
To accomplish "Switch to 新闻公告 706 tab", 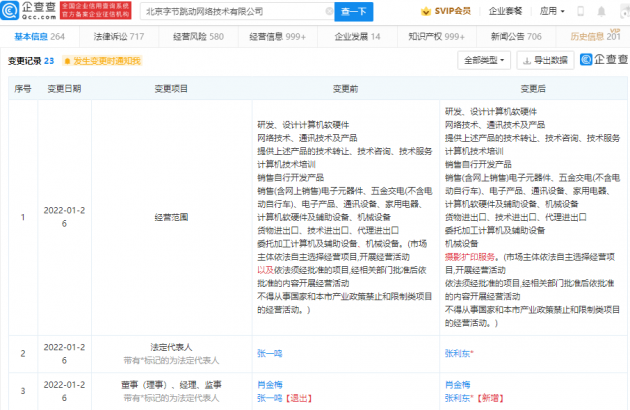I will pyautogui.click(x=516, y=37).
